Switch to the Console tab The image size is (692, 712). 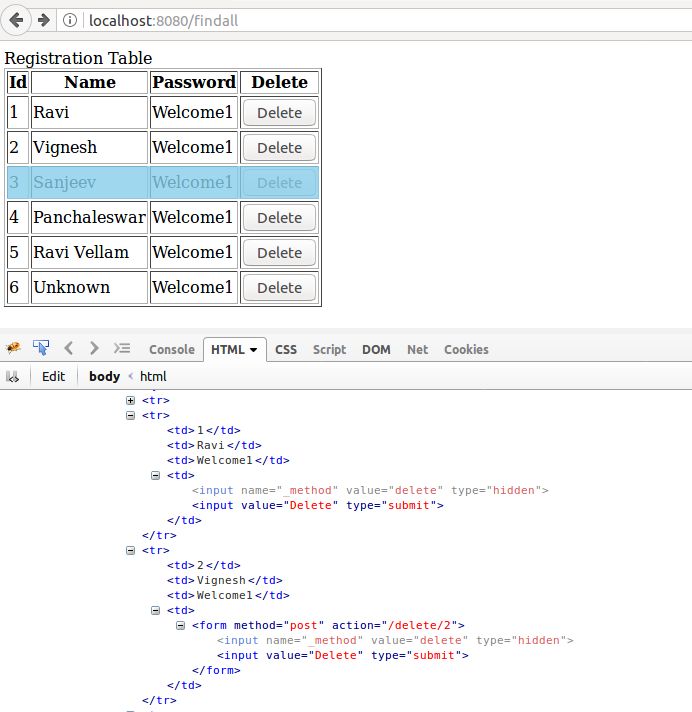click(x=172, y=349)
